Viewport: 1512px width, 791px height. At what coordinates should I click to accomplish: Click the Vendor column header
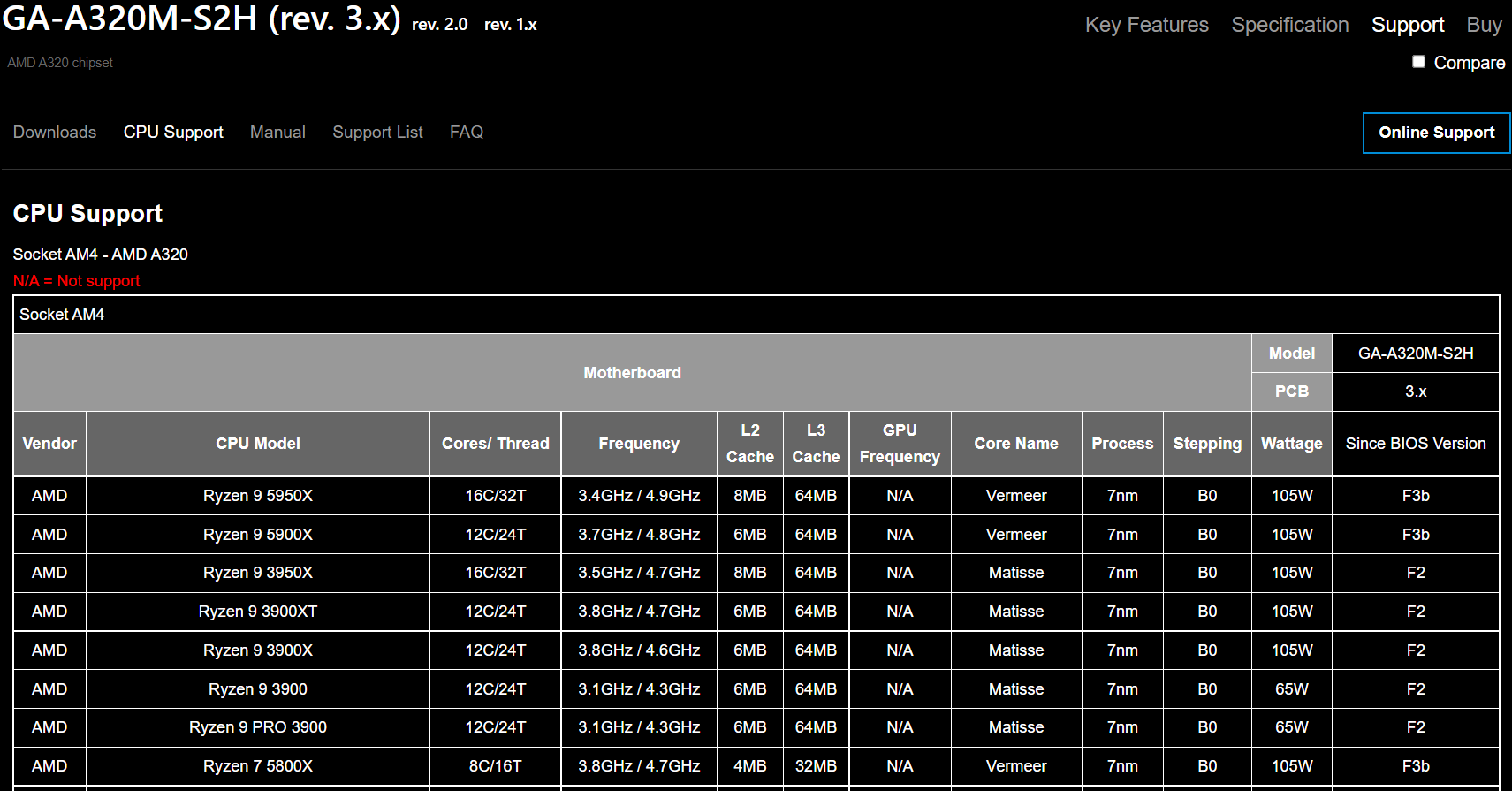pos(49,444)
